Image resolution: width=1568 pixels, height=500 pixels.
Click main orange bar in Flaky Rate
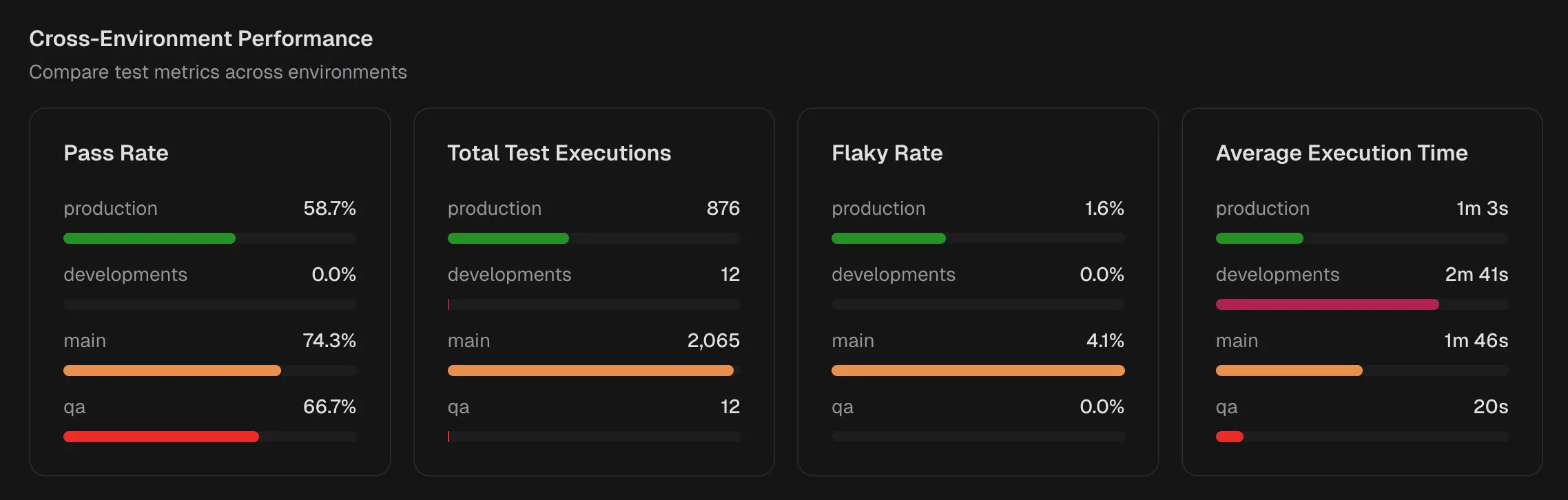click(x=978, y=371)
